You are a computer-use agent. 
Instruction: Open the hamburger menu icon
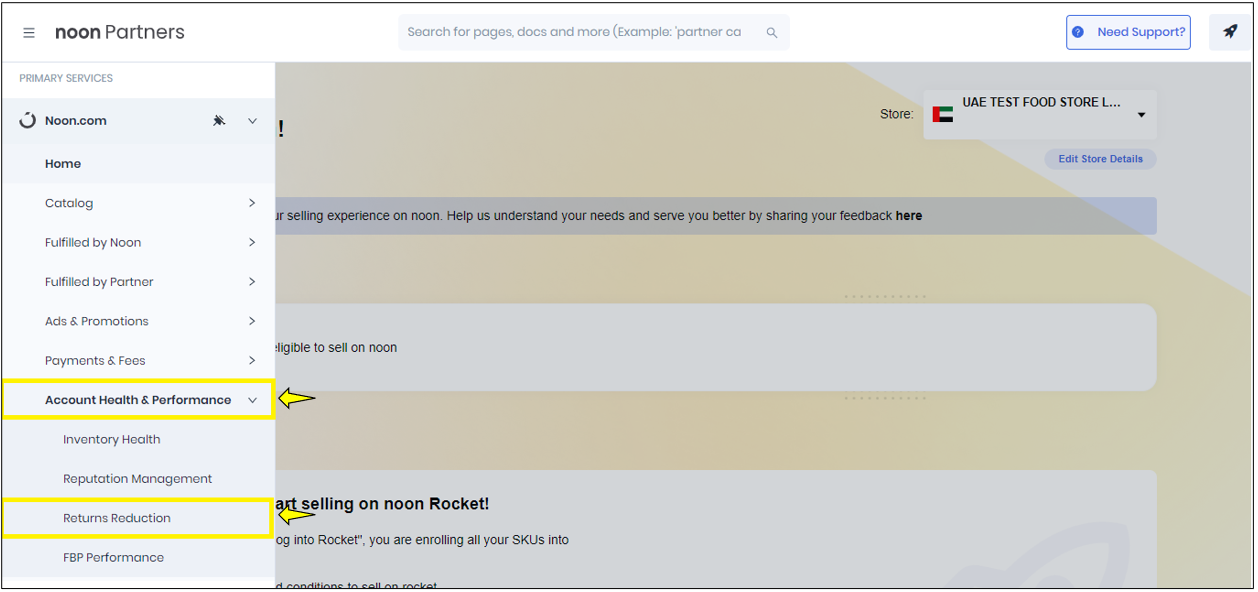click(29, 33)
